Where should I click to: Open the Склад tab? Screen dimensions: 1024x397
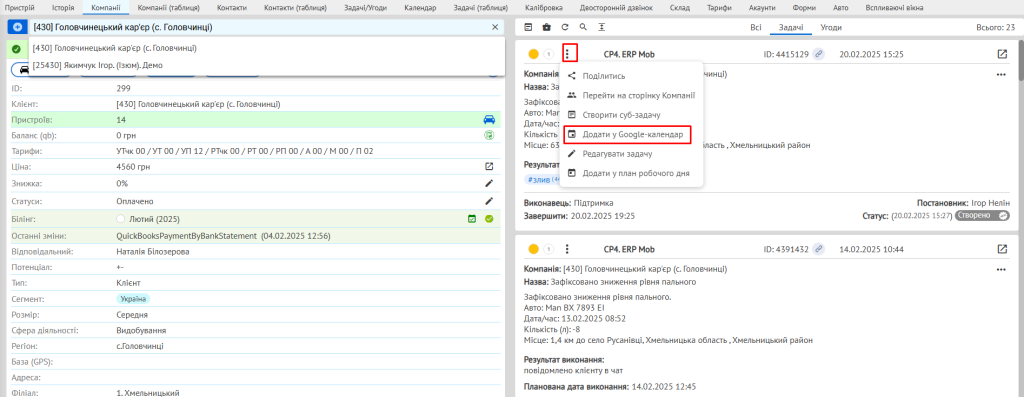[679, 8]
